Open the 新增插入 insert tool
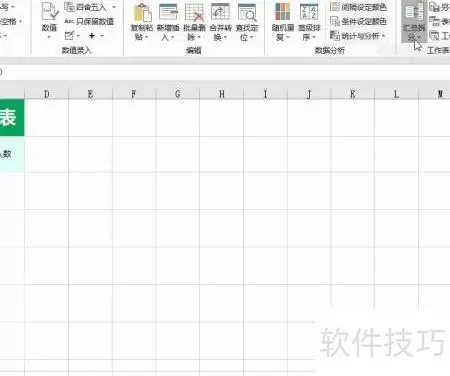Viewport: 450px width, 376px height. pos(168,22)
